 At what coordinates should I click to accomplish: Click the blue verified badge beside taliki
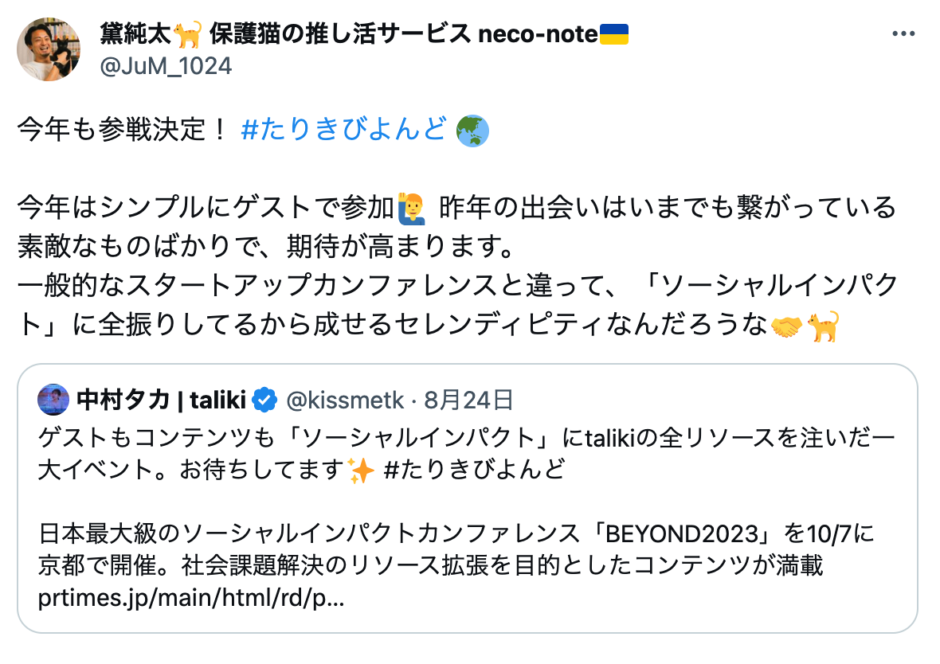pos(264,401)
